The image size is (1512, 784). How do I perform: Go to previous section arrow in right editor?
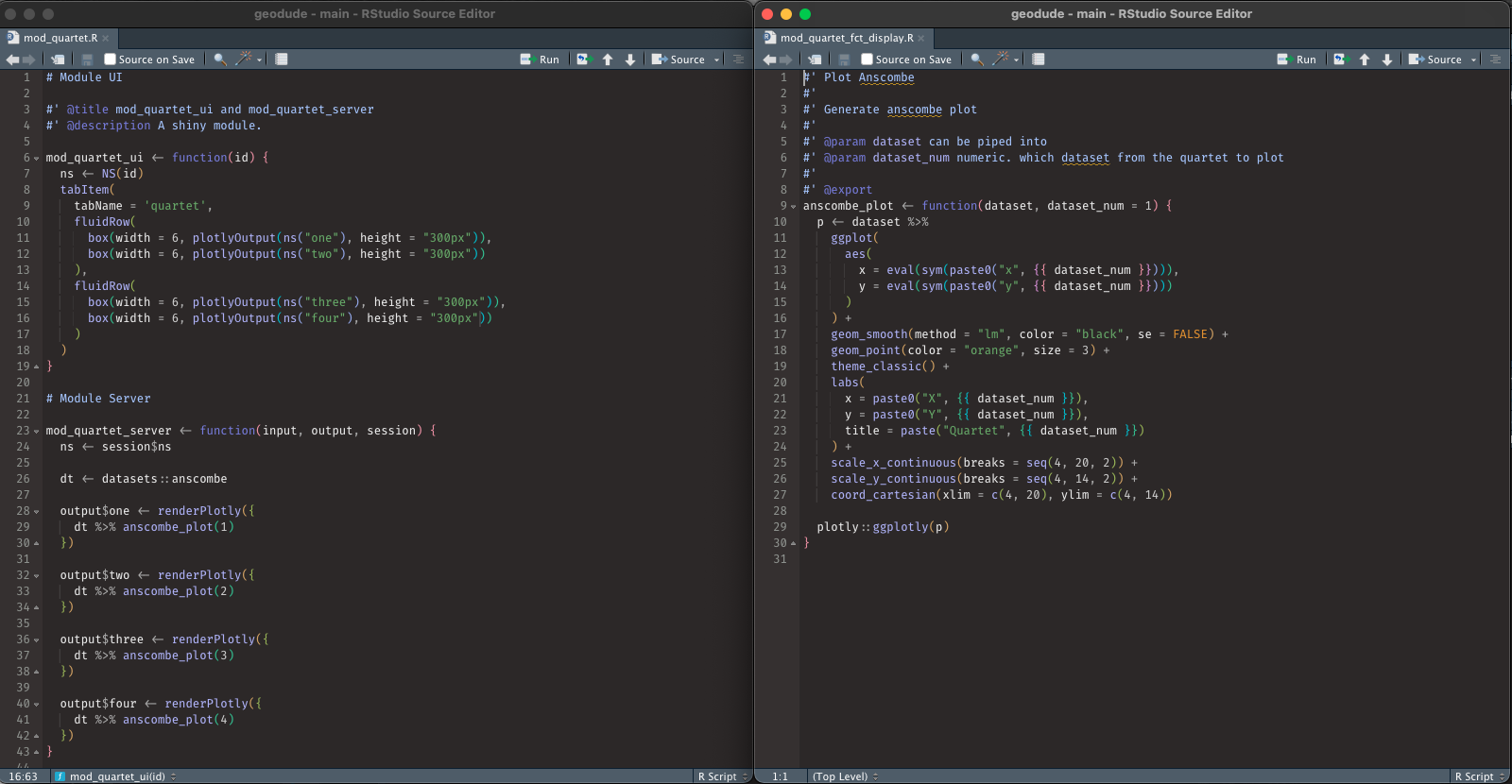point(1365,60)
